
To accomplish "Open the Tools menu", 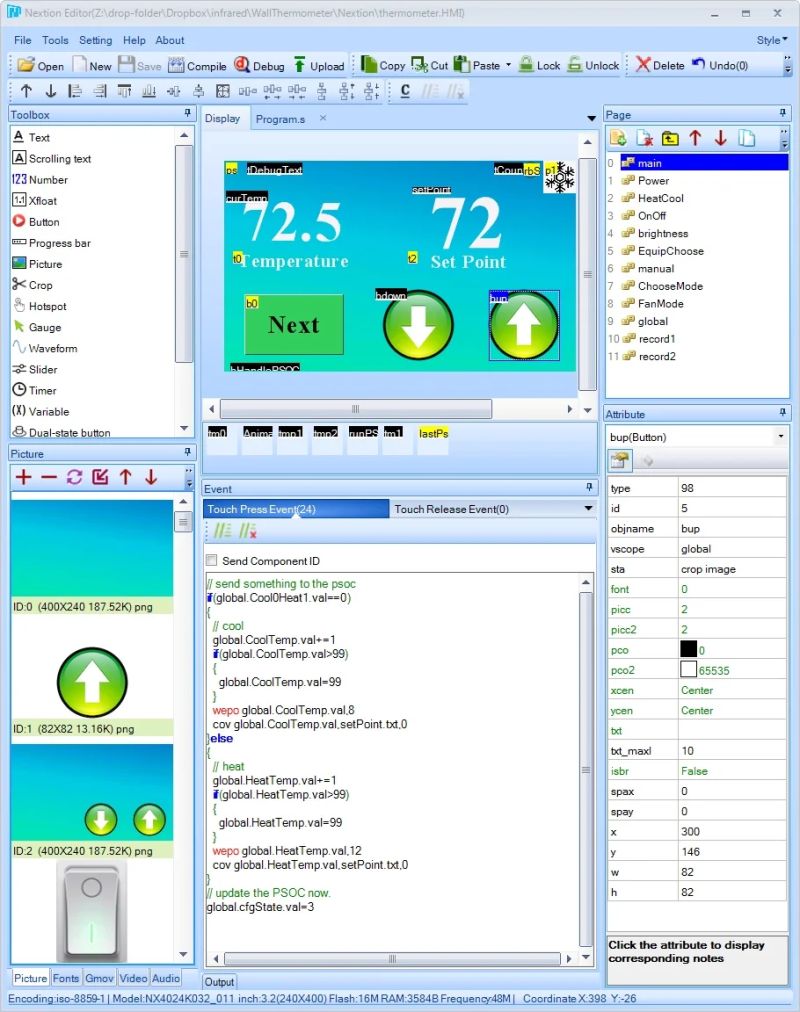I will coord(55,40).
